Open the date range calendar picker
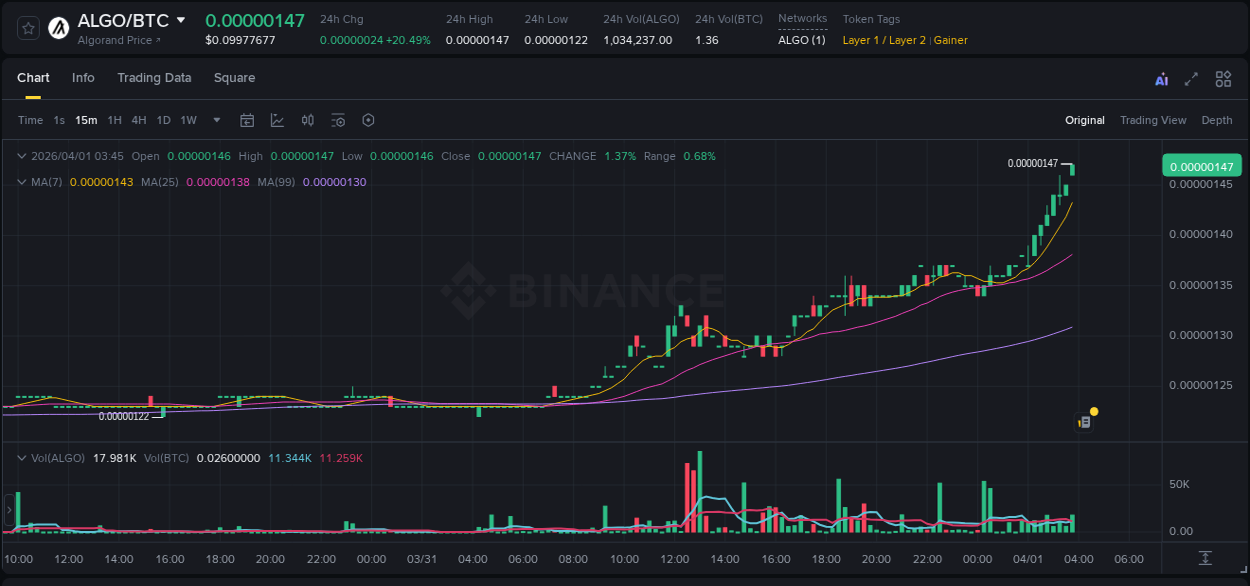 tap(247, 120)
